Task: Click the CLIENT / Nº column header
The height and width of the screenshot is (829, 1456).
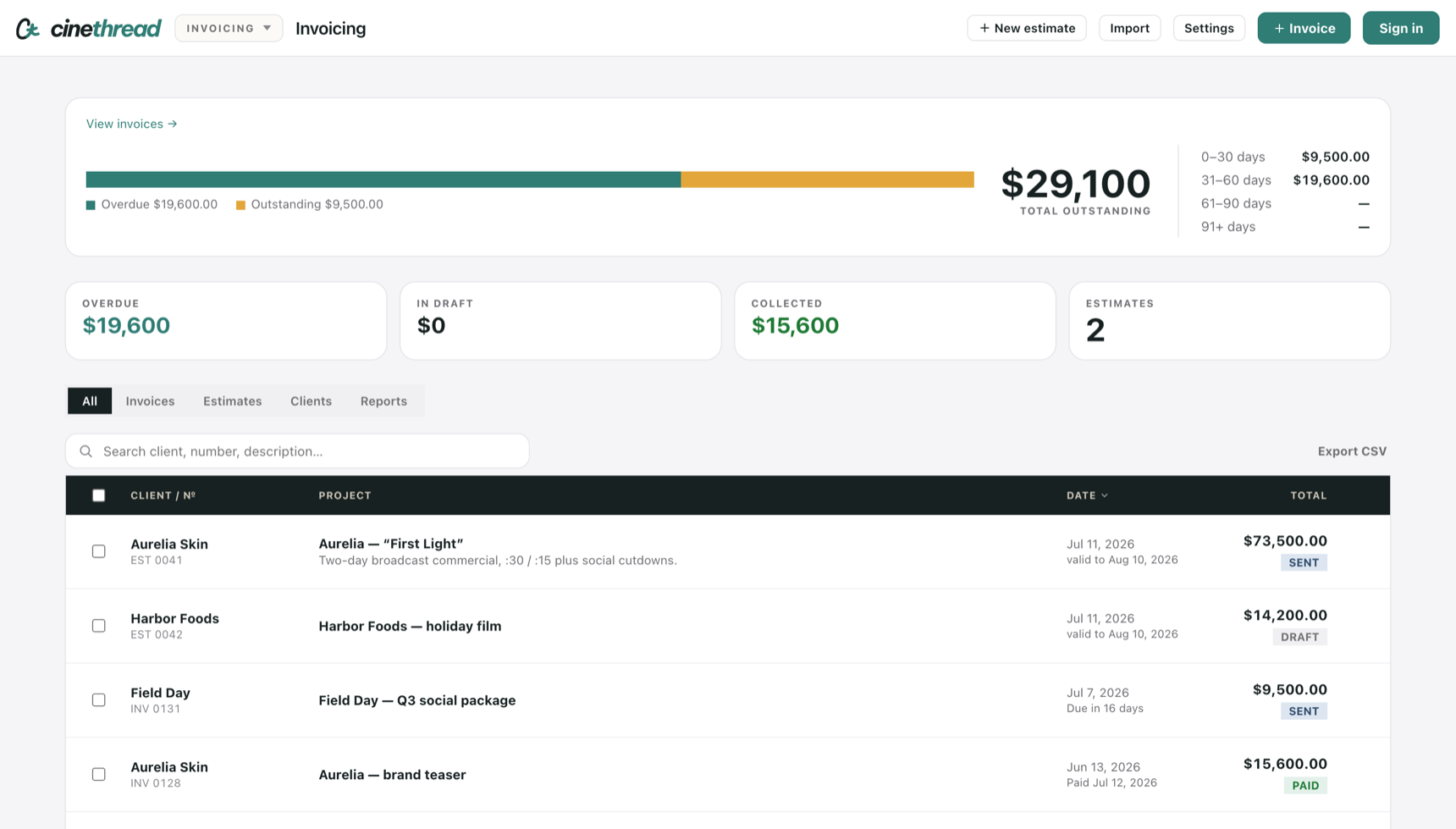Action: (163, 495)
